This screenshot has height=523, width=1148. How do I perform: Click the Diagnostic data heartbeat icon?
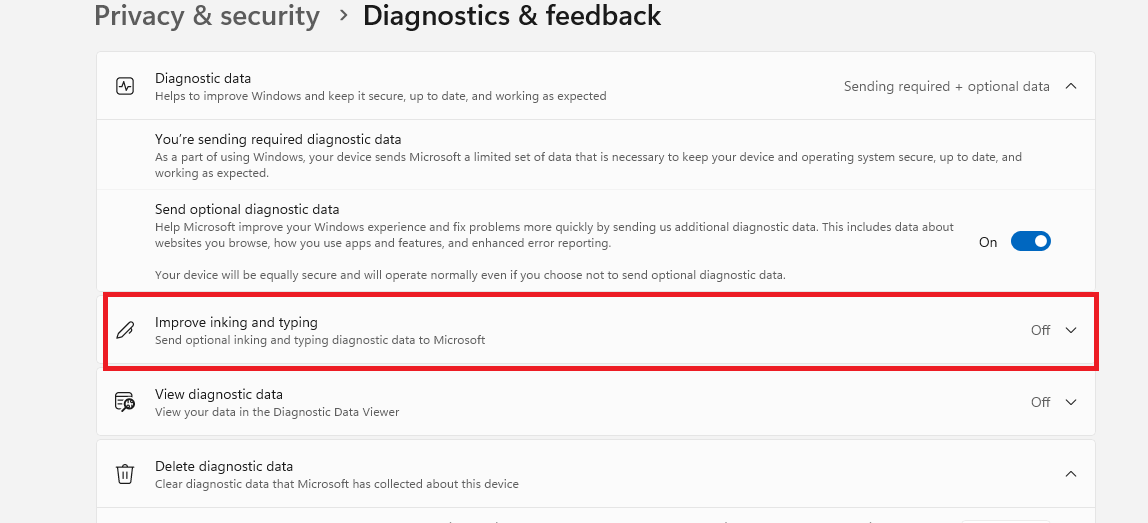pyautogui.click(x=125, y=86)
